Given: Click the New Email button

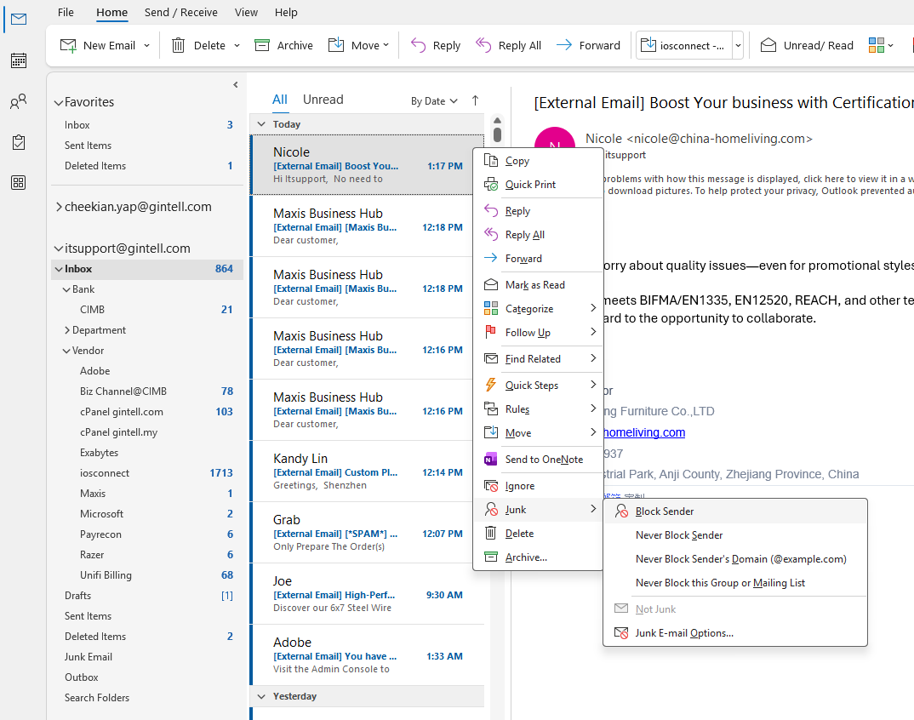Looking at the screenshot, I should click(x=98, y=45).
